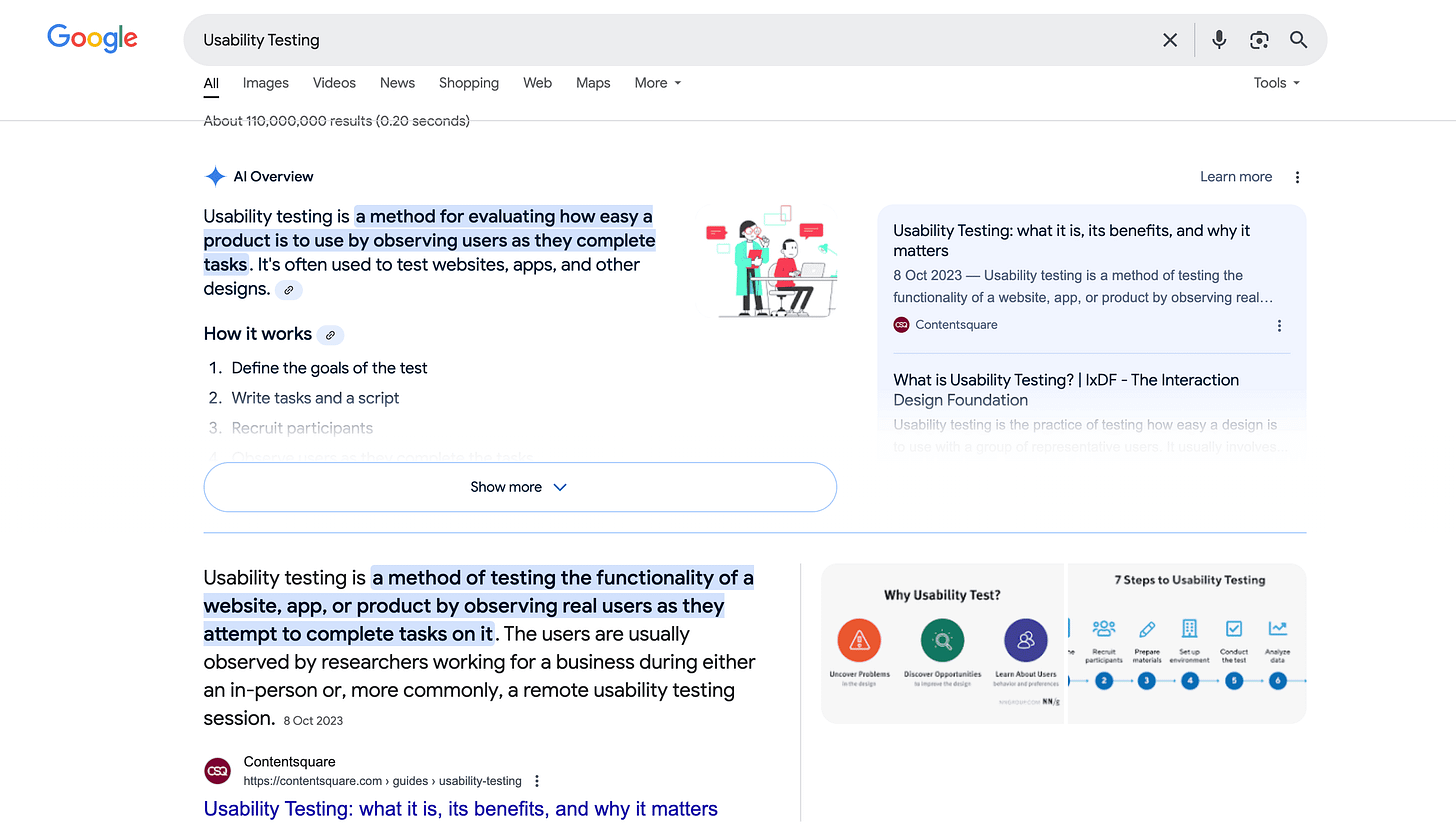Click the '8 Oct 2023' snippet date
The image size is (1456, 835).
pos(313,721)
